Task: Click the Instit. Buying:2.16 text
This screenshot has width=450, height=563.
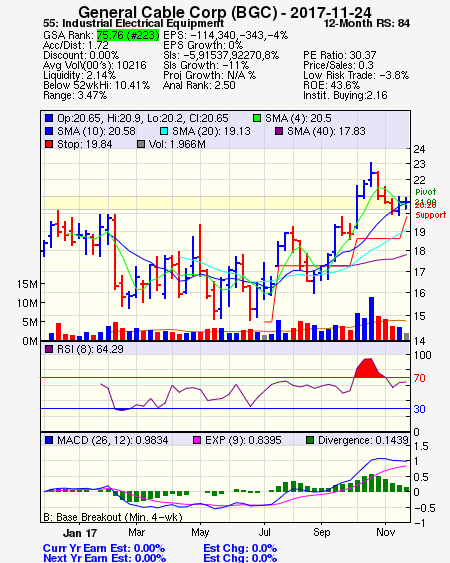Action: pyautogui.click(x=345, y=96)
